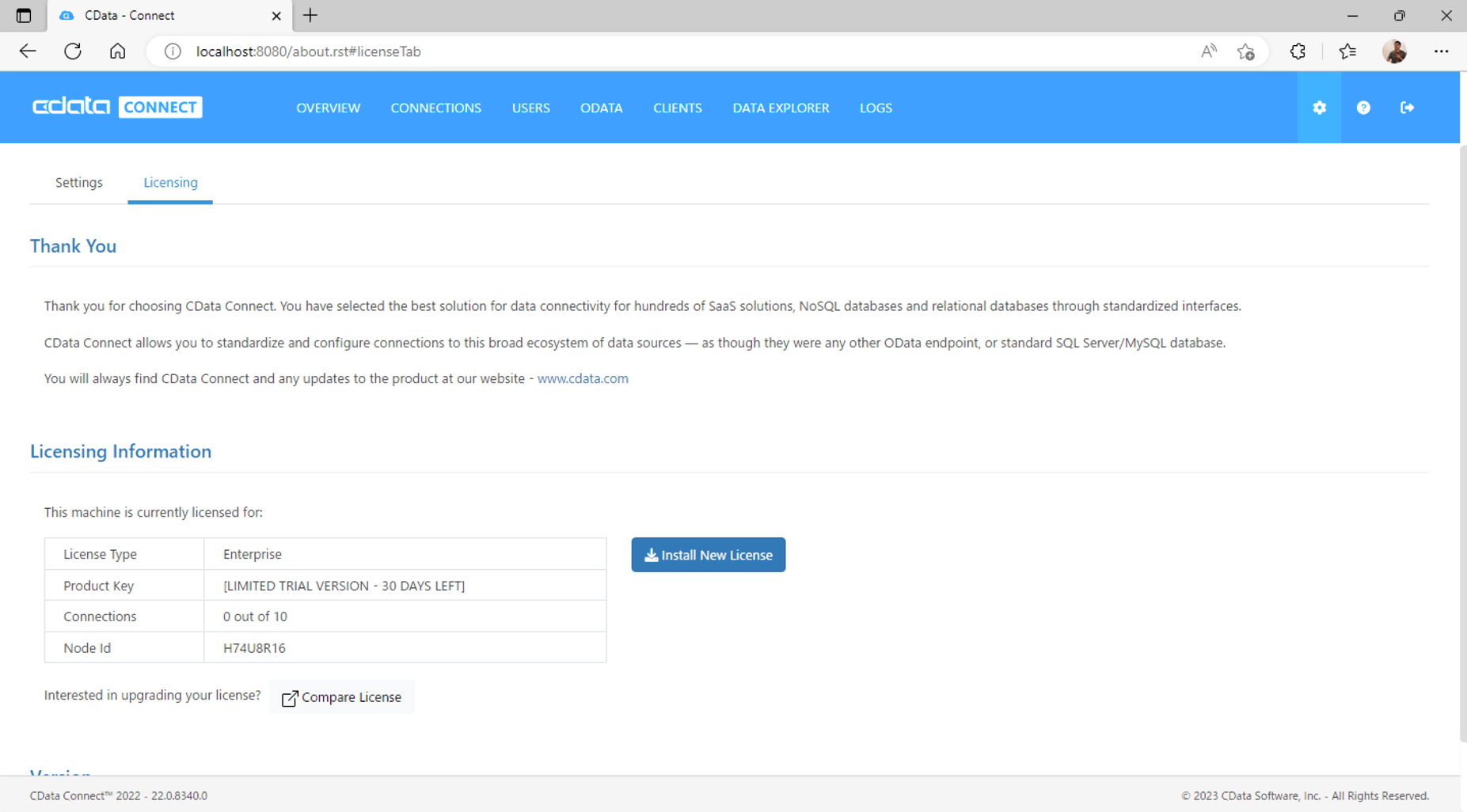
Task: Open a new browser tab
Action: pyautogui.click(x=310, y=16)
